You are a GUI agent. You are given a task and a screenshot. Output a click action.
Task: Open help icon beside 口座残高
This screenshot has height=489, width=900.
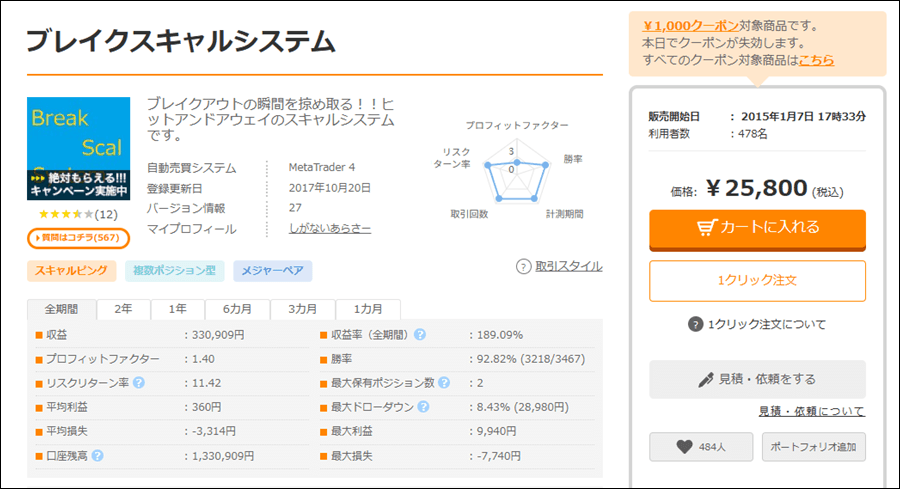click(x=98, y=456)
